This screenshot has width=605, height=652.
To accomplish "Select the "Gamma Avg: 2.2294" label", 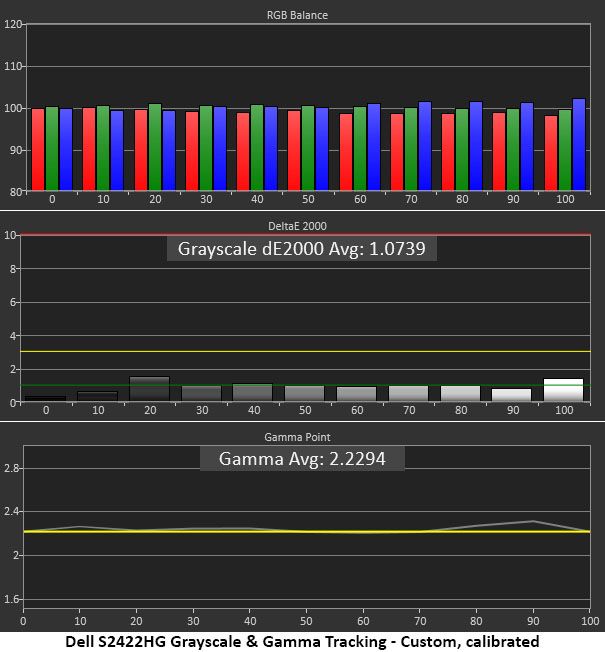I will pos(302,459).
